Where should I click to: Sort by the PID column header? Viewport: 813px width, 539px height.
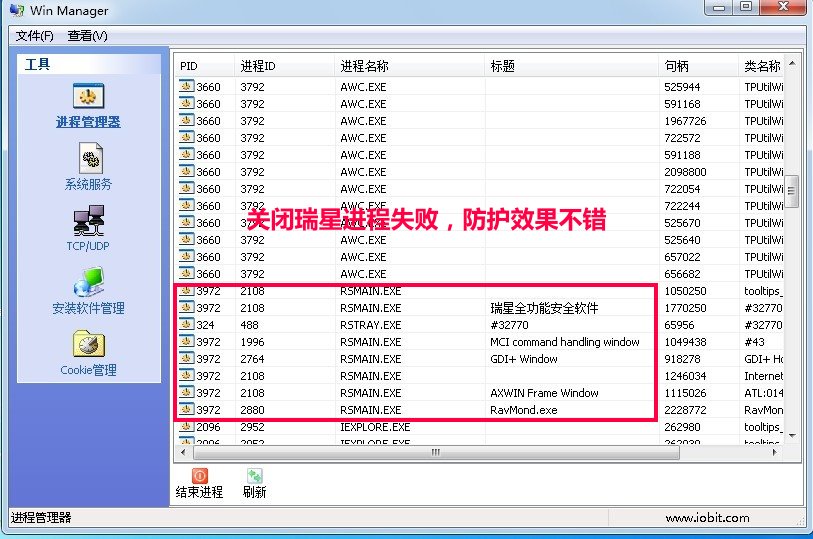pos(204,66)
